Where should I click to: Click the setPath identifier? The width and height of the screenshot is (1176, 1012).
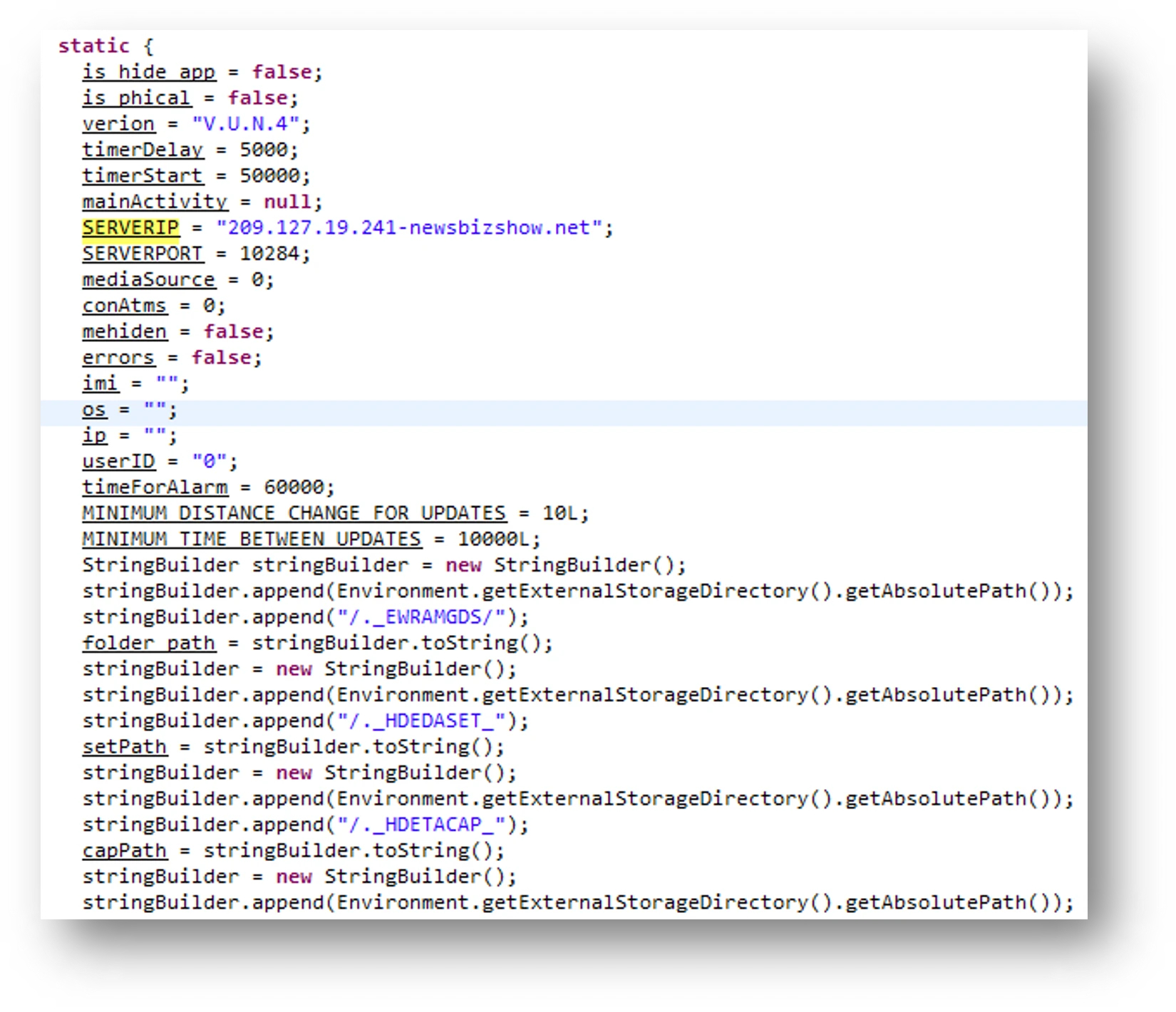coord(124,747)
